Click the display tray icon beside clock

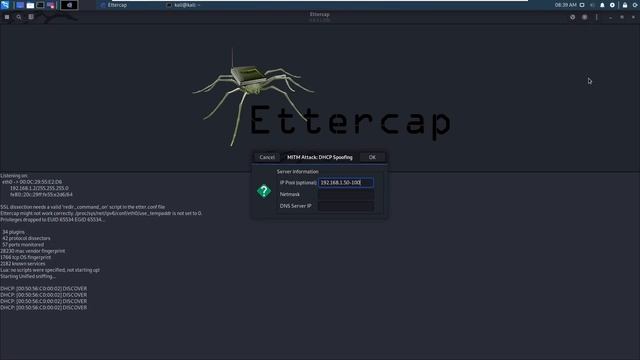point(582,5)
